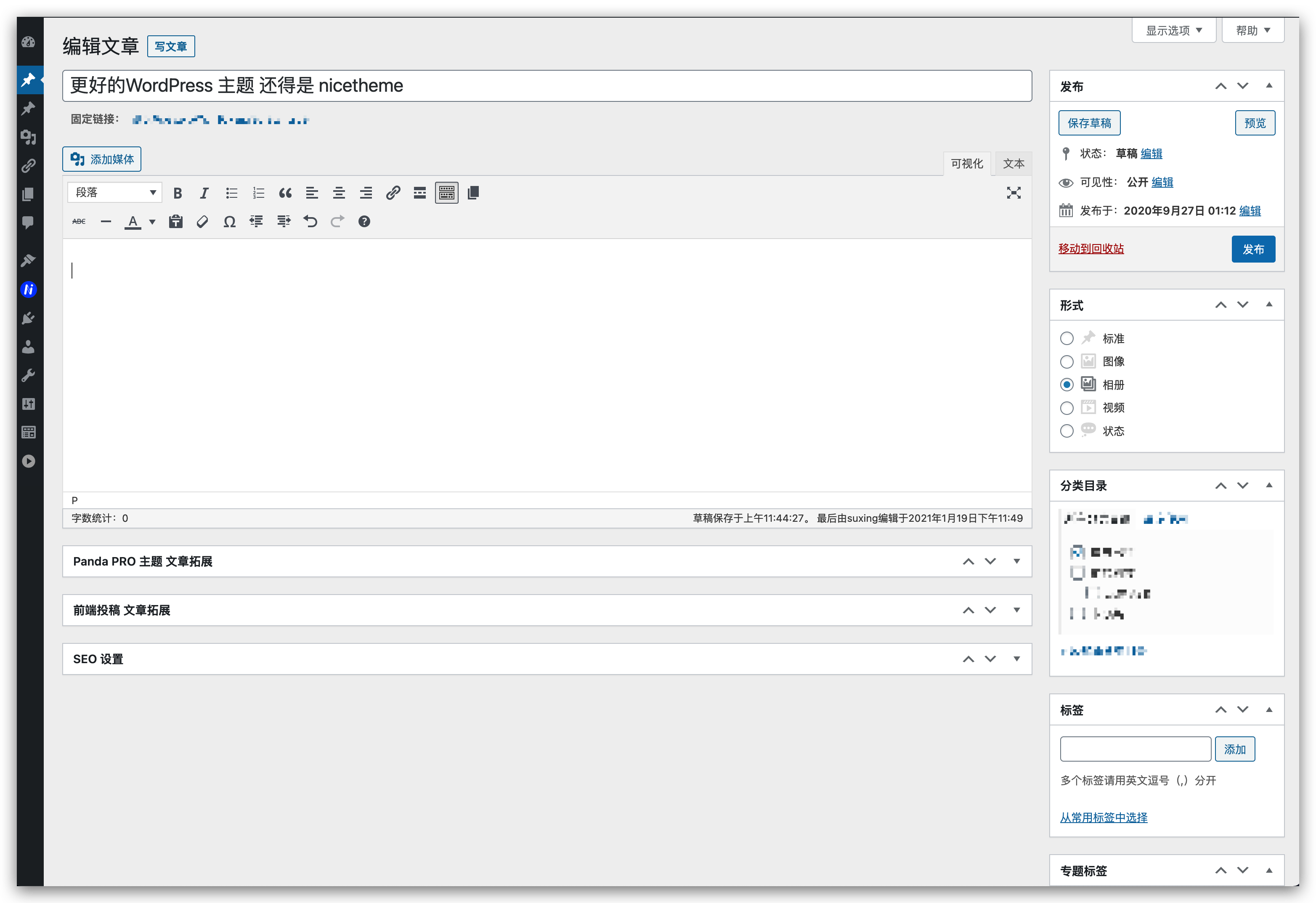This screenshot has width=1316, height=903.
Task: Open the nicetheme N sidebar icon
Action: [x=28, y=289]
